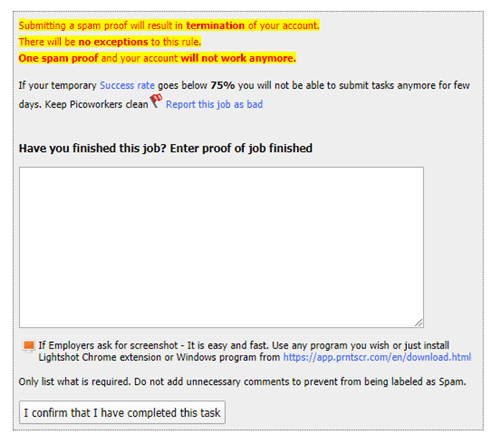Click the bold 'termination' word
The image size is (500, 444).
click(x=215, y=25)
